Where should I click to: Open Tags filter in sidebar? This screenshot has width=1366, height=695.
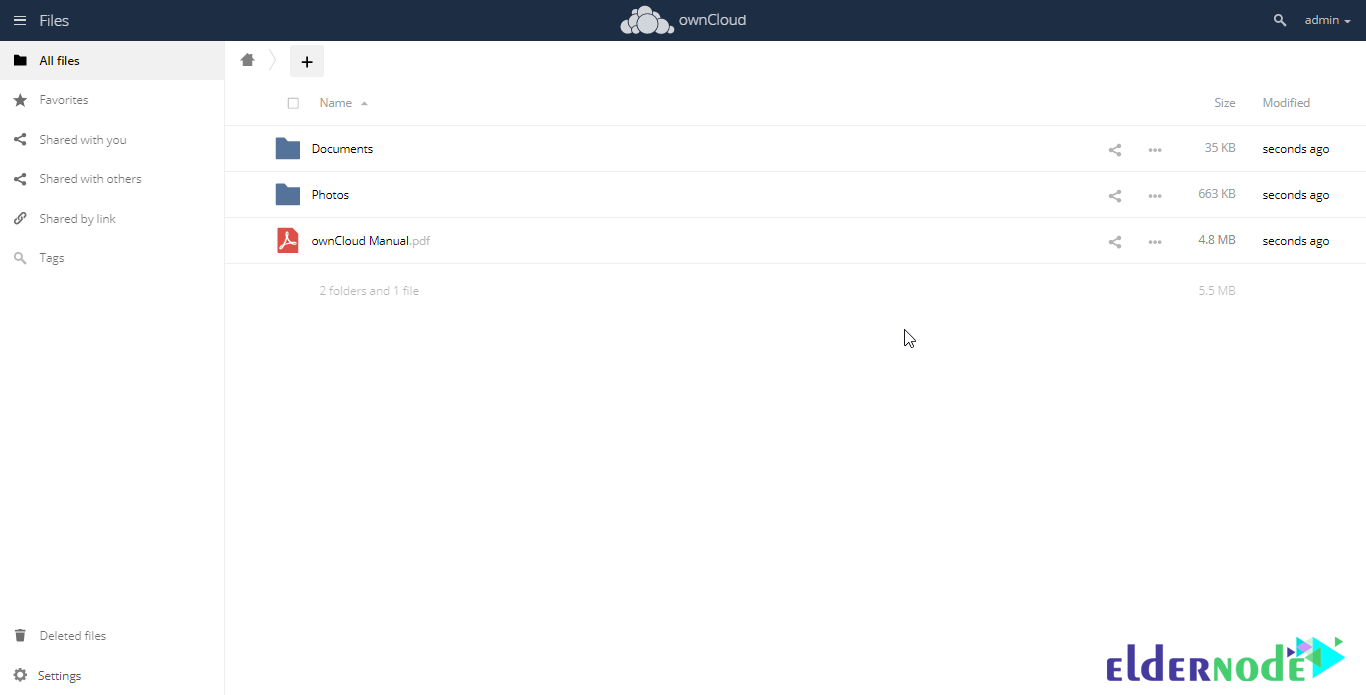[112, 258]
